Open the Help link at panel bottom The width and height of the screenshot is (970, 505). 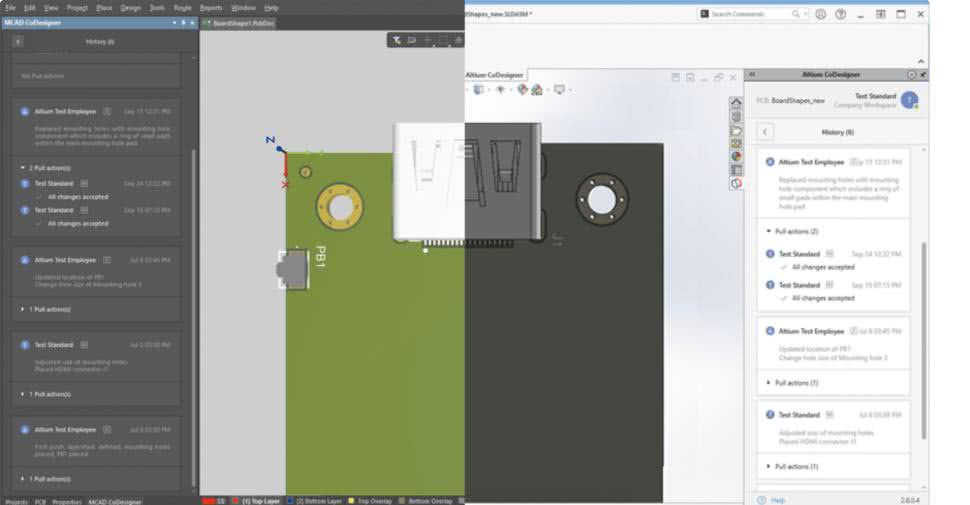click(778, 499)
